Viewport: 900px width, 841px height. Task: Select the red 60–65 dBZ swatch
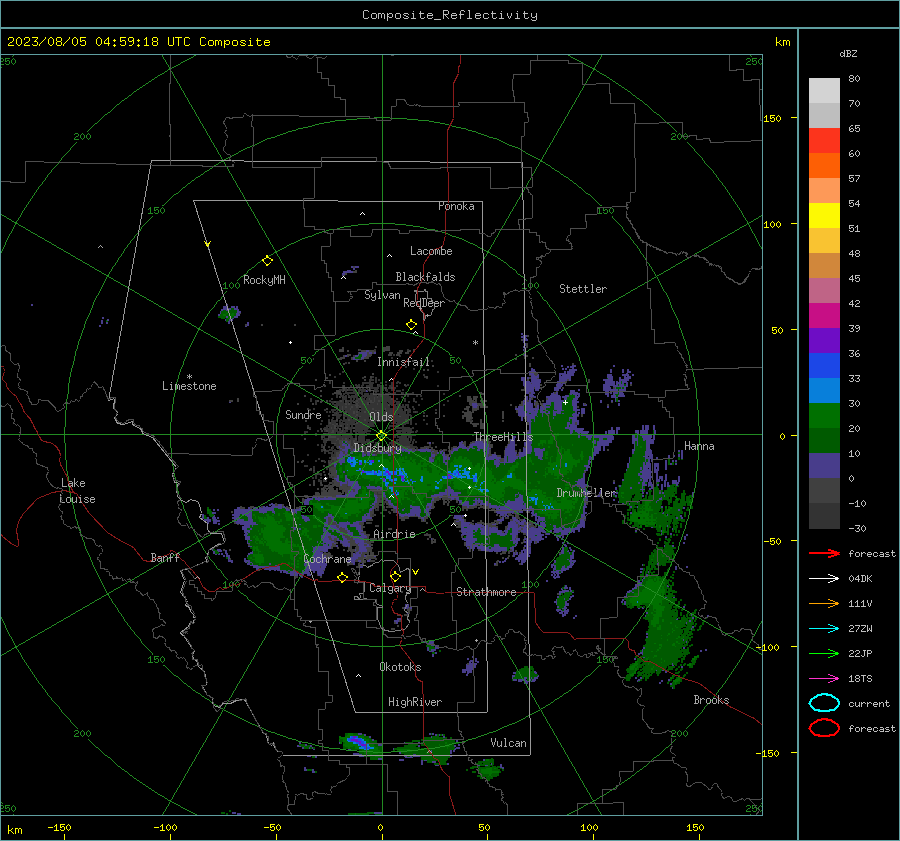(x=824, y=141)
